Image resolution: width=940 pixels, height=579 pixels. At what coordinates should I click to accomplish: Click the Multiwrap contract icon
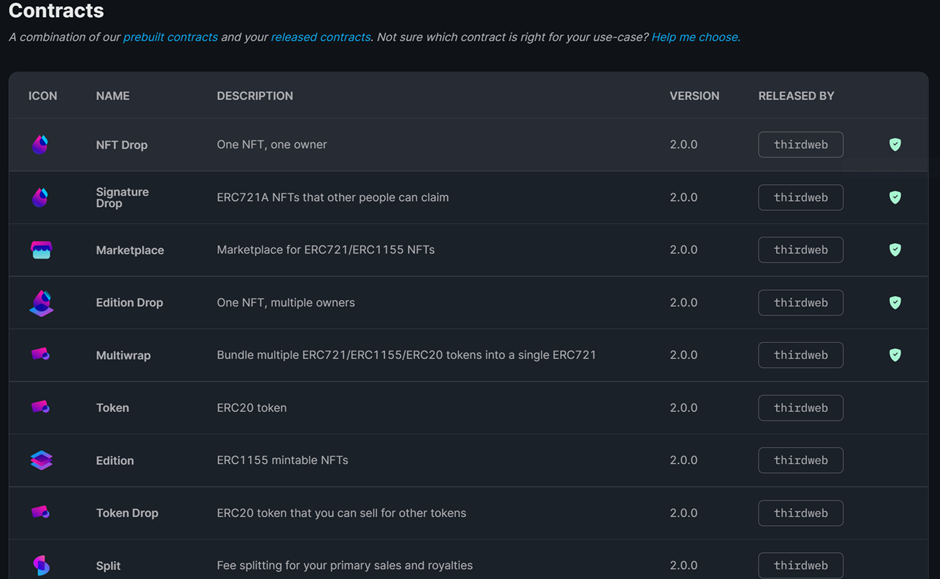(x=40, y=355)
